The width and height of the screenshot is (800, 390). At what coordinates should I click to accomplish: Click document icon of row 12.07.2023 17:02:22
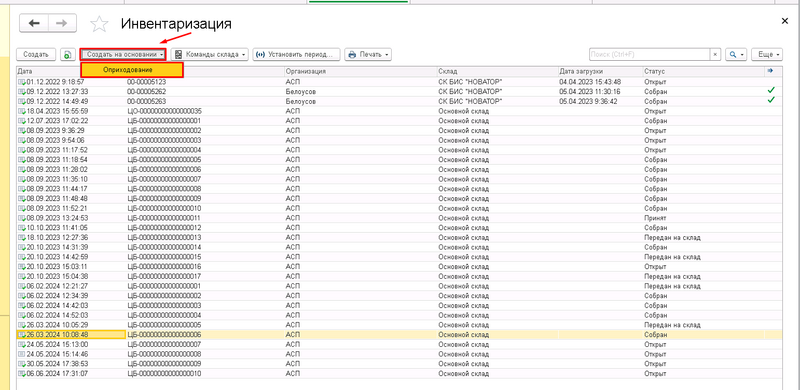click(x=22, y=121)
